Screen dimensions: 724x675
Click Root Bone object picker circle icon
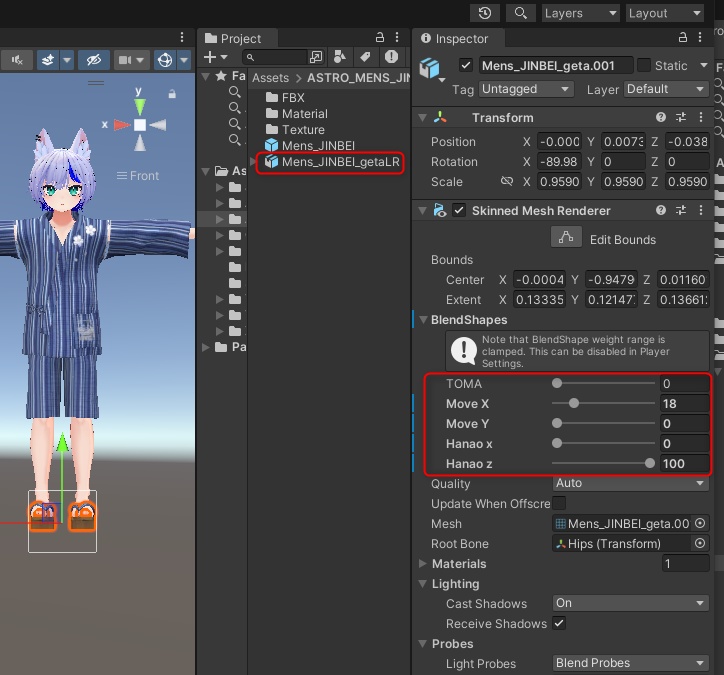point(700,543)
